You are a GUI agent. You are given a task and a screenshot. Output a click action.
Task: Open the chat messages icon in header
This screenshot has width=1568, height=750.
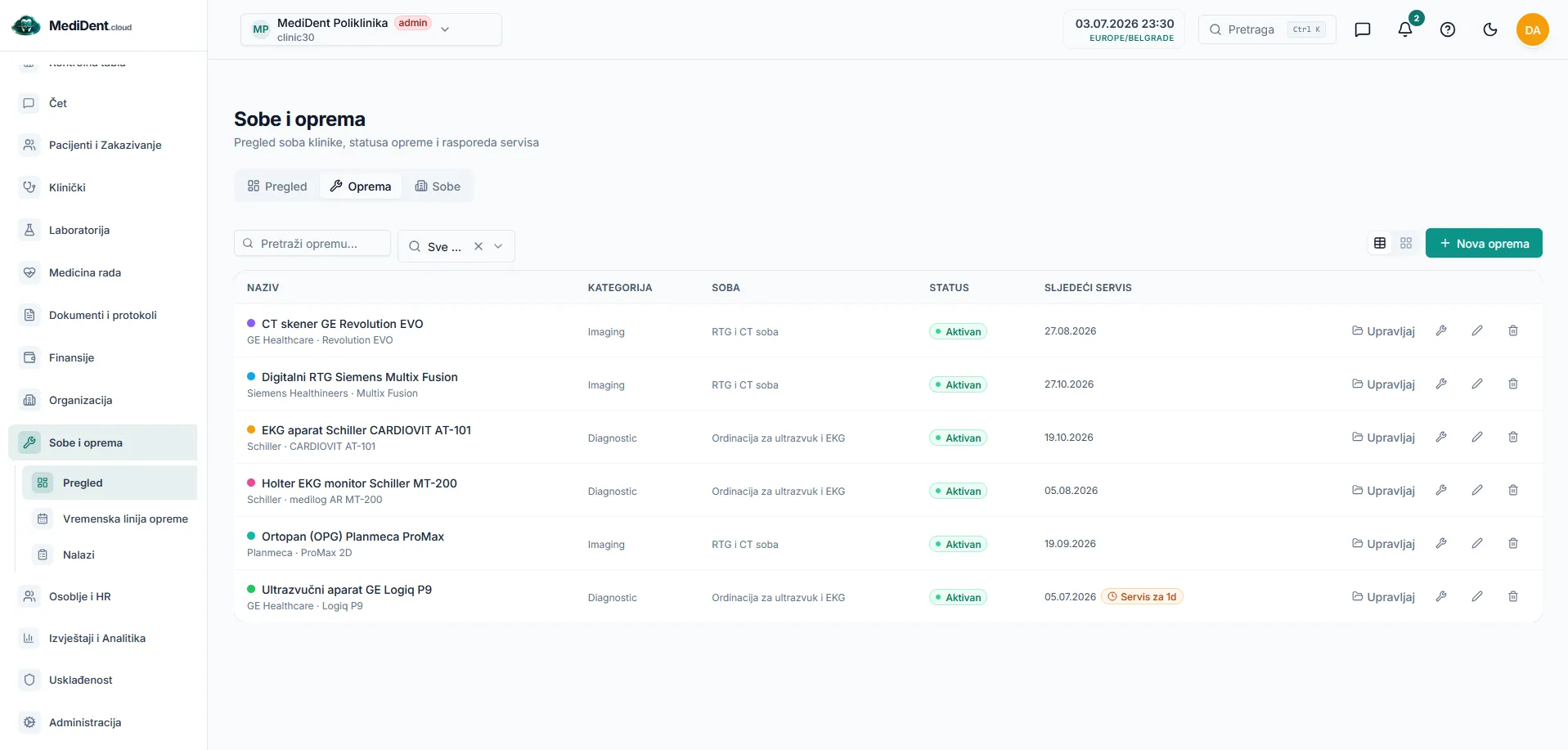(x=1363, y=29)
